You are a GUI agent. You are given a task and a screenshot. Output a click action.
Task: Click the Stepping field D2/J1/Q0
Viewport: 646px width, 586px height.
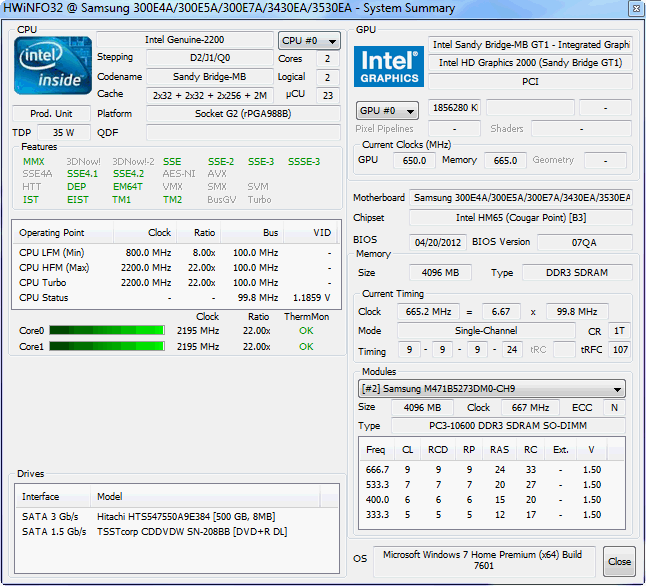tap(210, 58)
